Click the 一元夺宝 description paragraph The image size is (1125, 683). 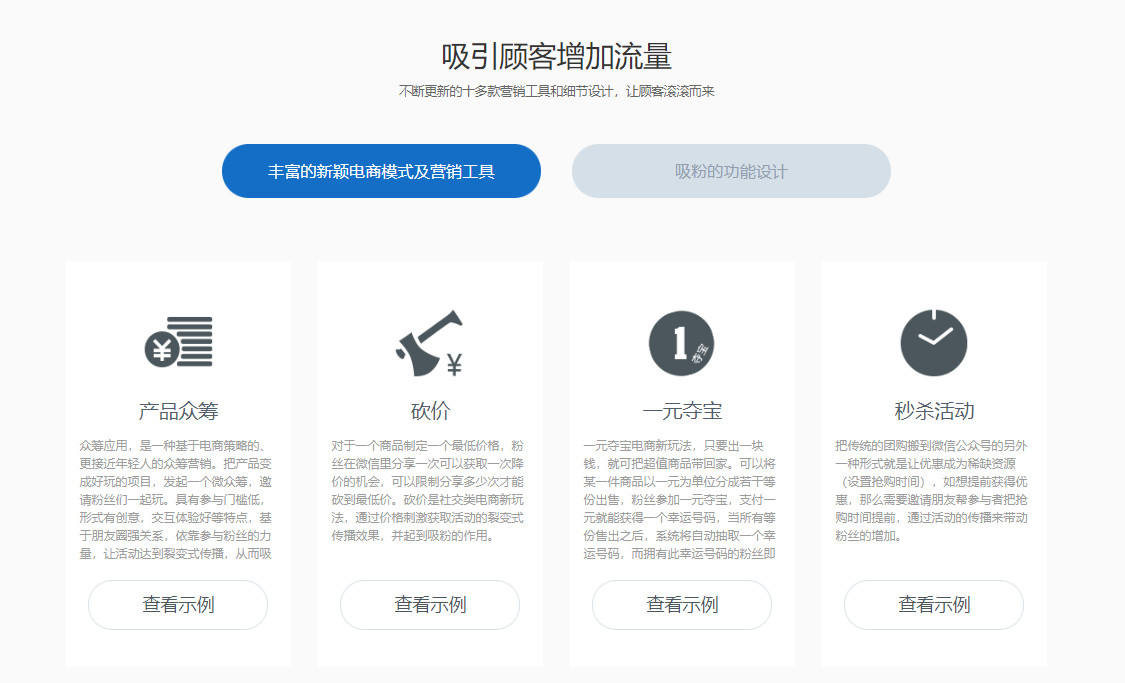pos(679,499)
